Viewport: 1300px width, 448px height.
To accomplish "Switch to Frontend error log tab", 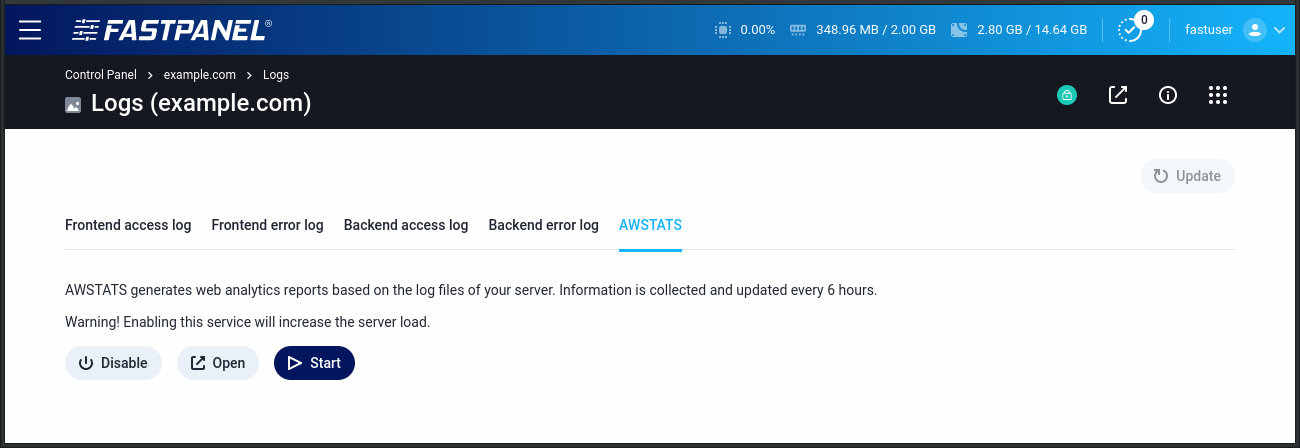I will (267, 225).
